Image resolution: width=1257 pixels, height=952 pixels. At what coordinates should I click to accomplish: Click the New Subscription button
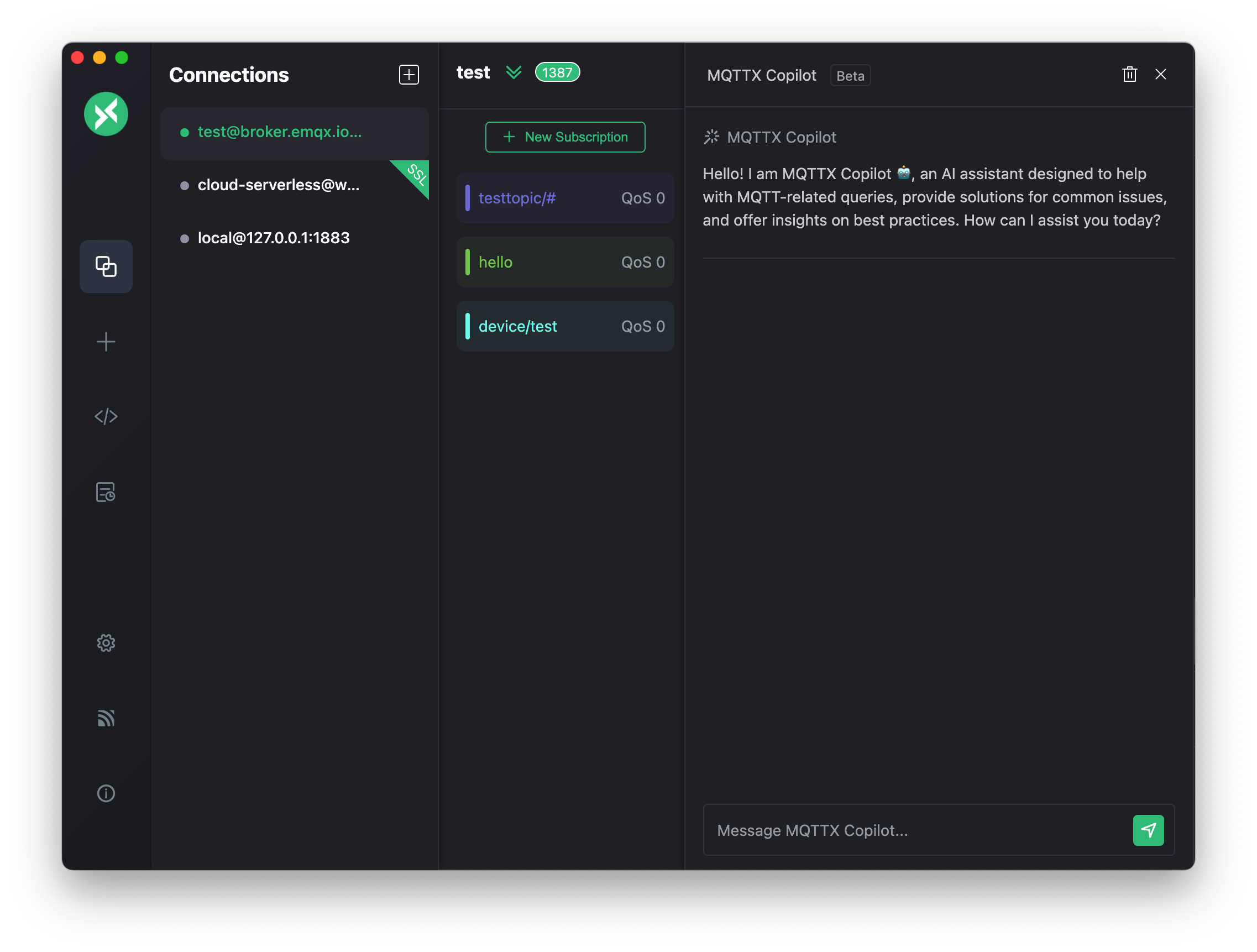click(565, 137)
